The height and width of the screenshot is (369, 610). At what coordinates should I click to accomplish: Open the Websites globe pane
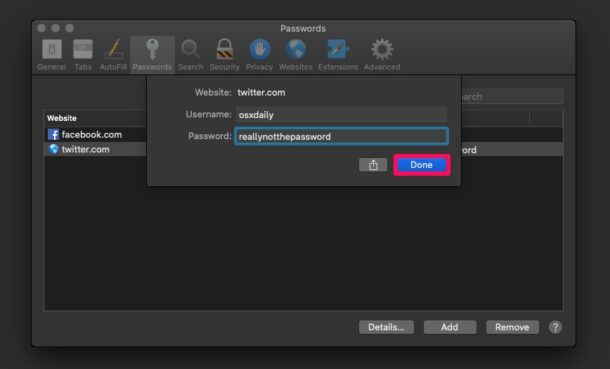296,55
